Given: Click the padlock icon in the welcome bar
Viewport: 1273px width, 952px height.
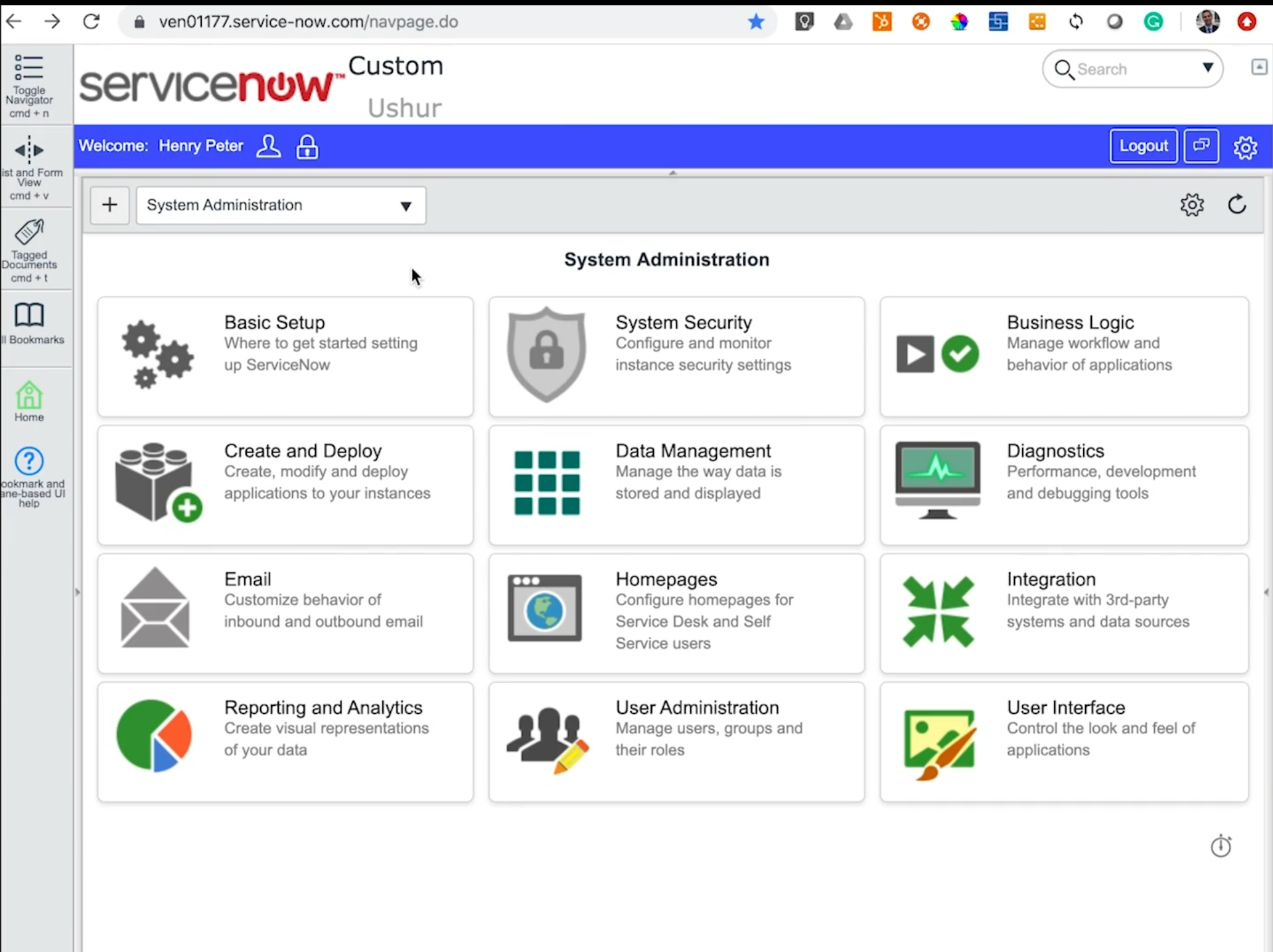Looking at the screenshot, I should coord(307,147).
